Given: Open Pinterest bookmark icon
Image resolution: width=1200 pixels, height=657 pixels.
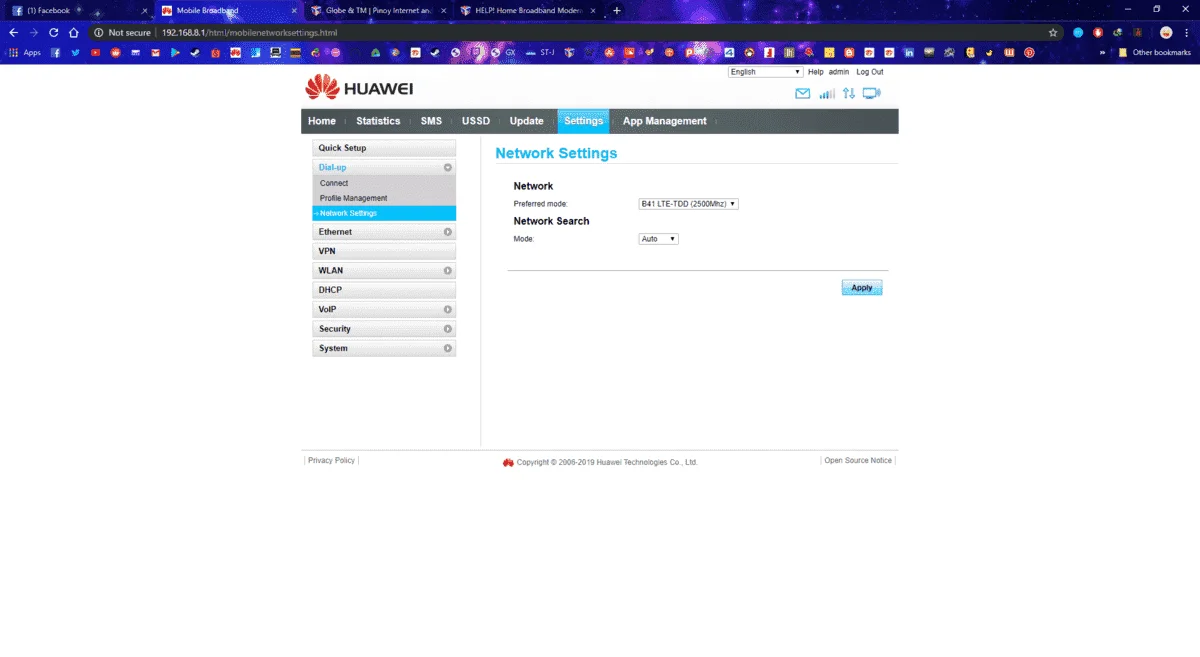Looking at the screenshot, I should tap(1029, 52).
